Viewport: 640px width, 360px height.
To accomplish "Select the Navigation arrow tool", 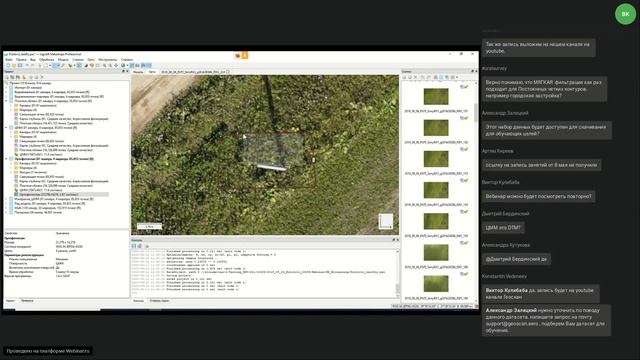I will (40, 65).
